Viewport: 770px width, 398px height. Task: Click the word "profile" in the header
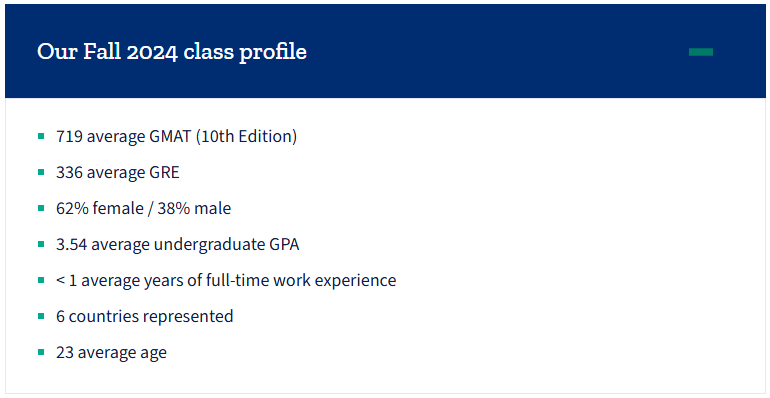point(273,52)
